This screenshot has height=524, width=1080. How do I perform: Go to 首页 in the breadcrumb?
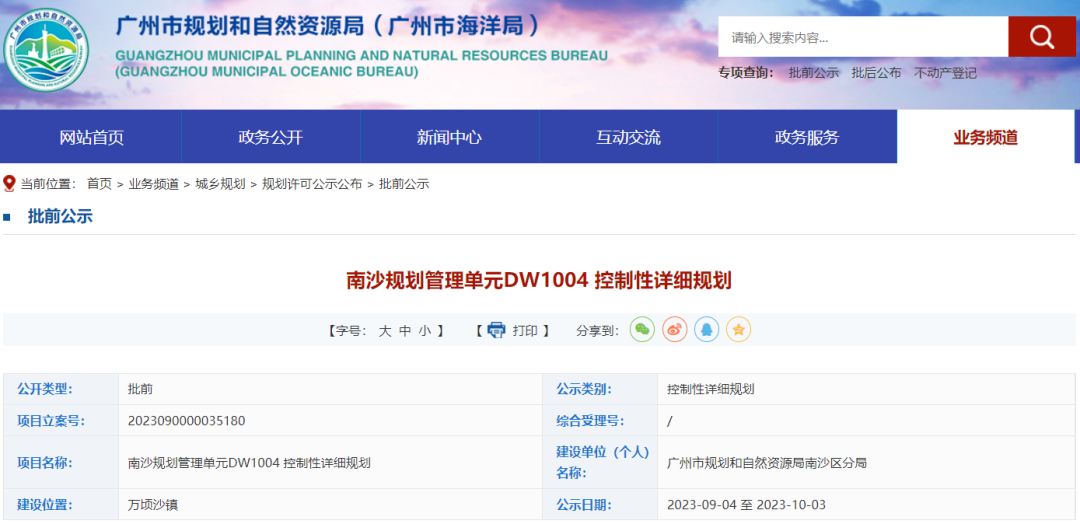click(99, 184)
